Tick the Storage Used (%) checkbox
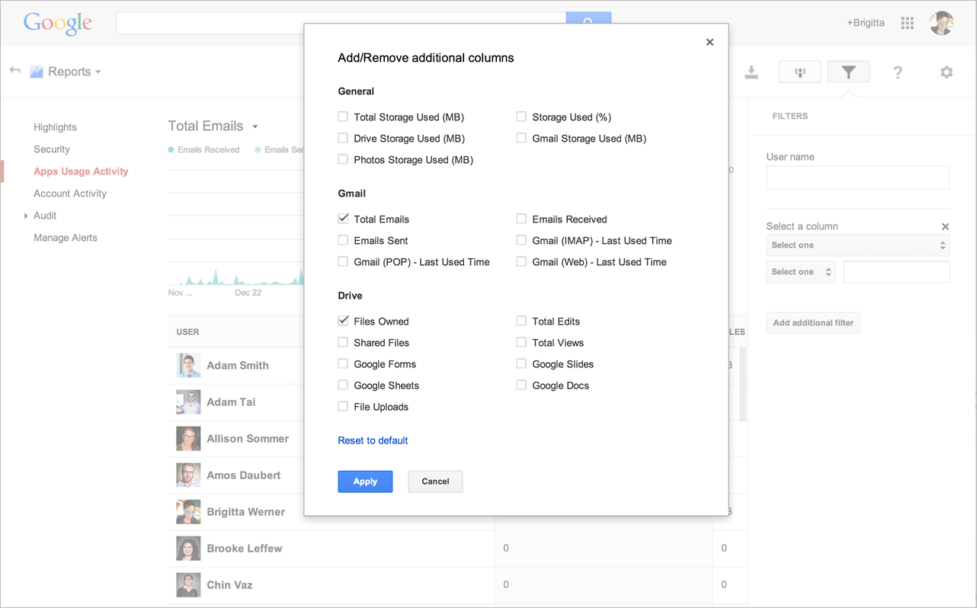This screenshot has width=977, height=608. tap(522, 117)
